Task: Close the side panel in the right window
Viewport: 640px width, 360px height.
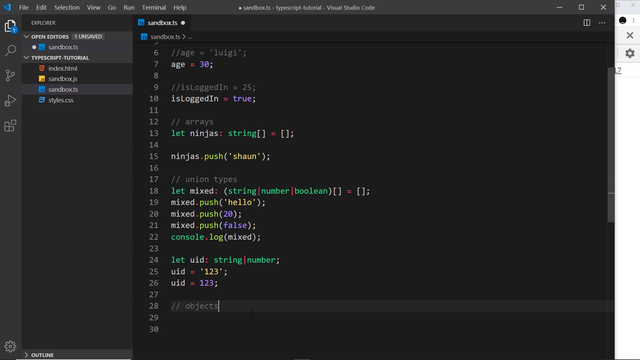Action: 630,36
